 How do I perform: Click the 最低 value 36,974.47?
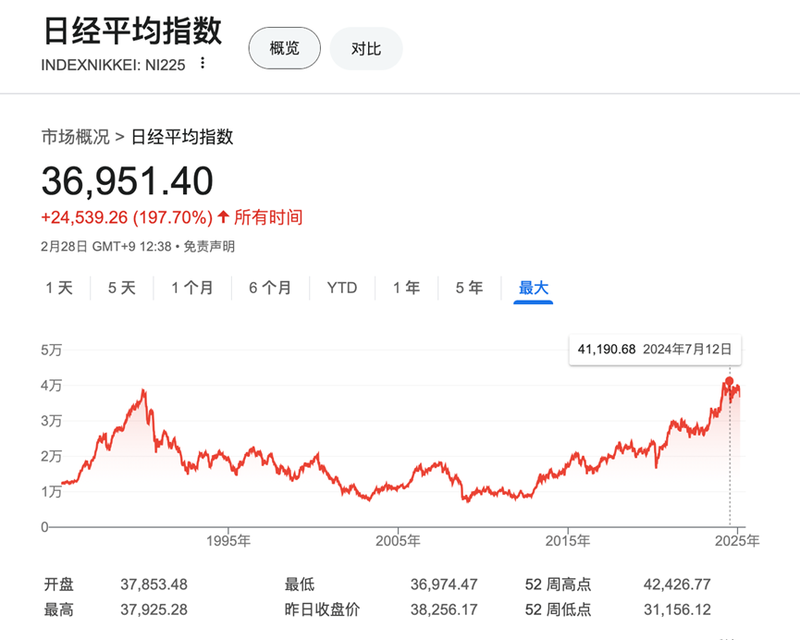click(444, 584)
